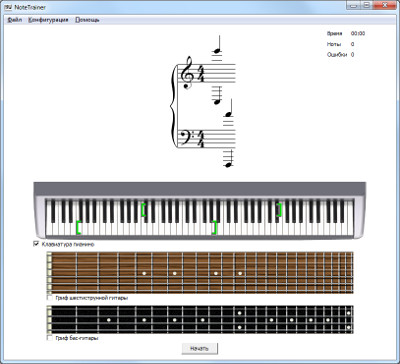Click the Начать button
Viewport: 400px width, 364px height.
click(x=200, y=349)
